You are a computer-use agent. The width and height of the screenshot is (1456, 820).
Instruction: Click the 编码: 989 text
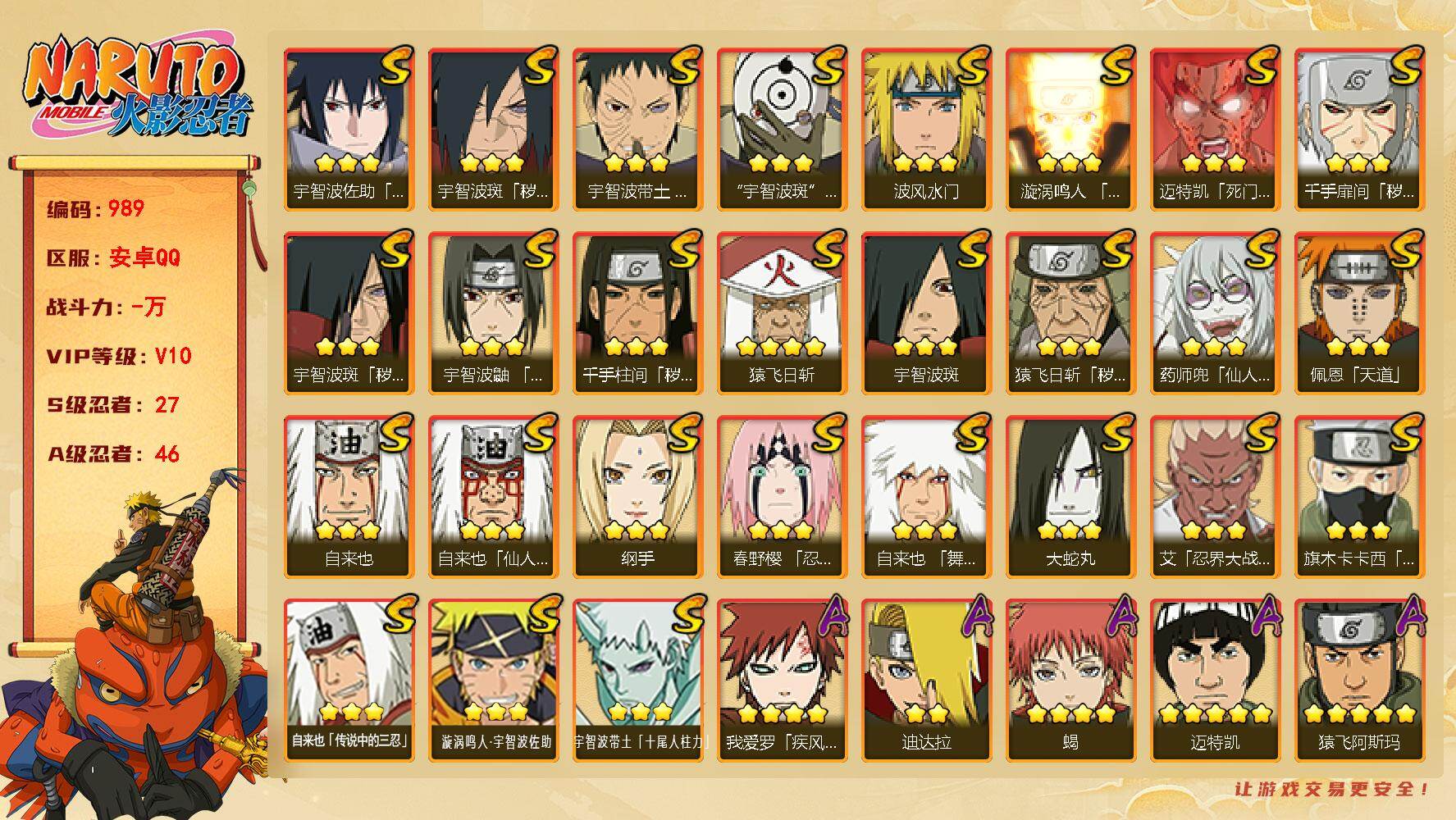(x=96, y=209)
